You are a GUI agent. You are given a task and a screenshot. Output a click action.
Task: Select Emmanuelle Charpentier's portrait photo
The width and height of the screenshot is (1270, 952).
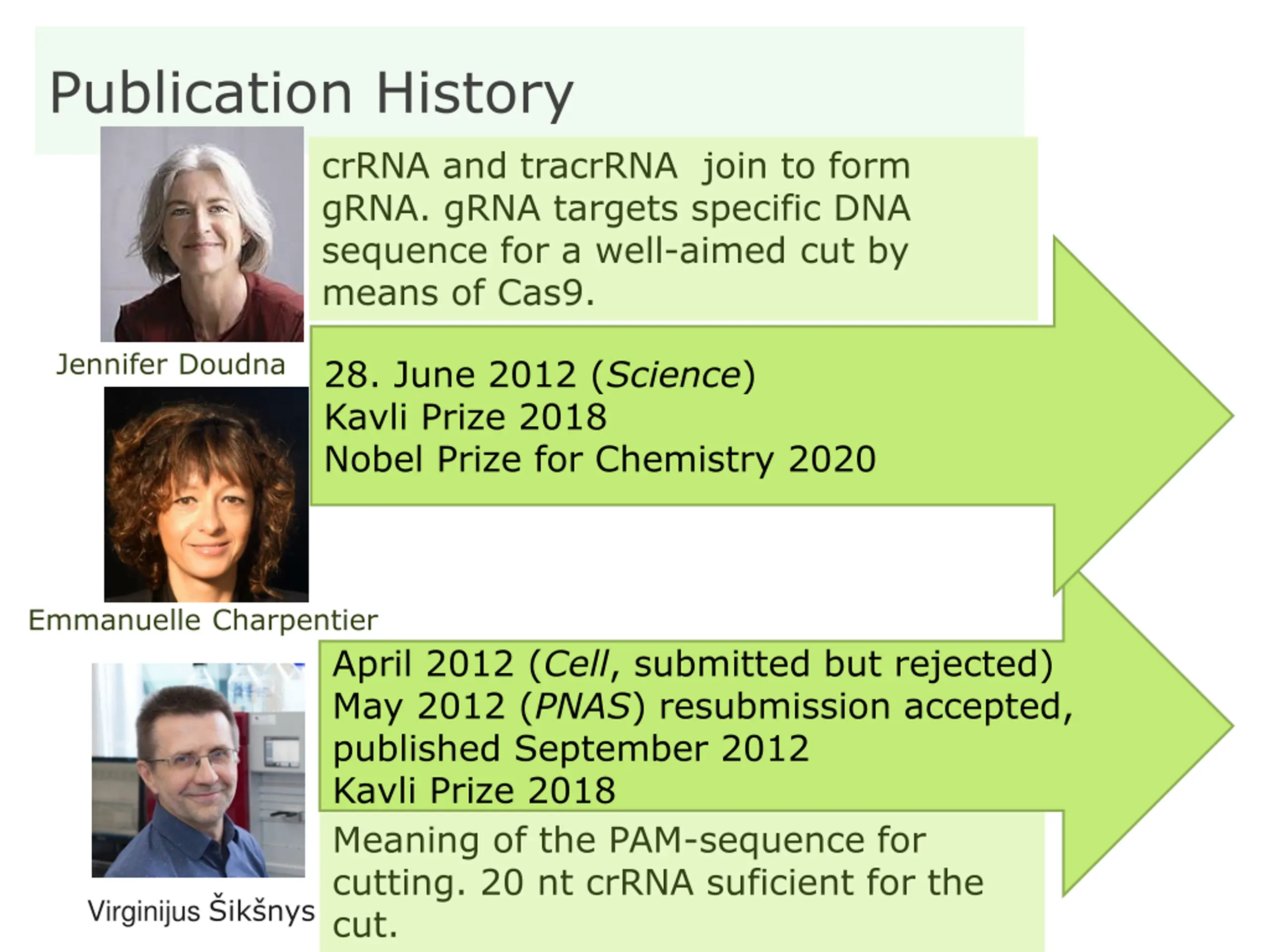(x=206, y=494)
